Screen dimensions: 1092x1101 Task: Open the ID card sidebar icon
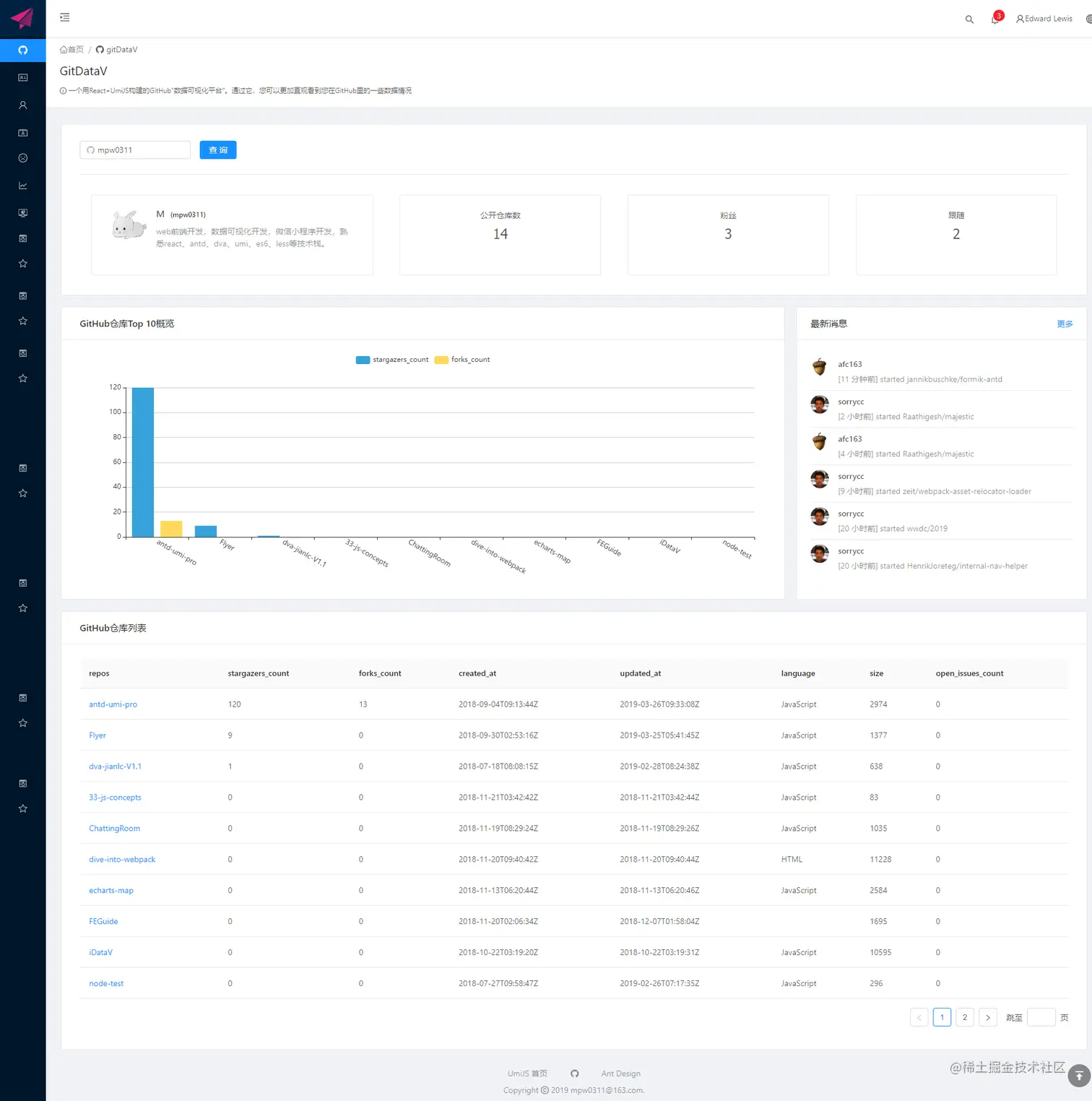point(23,77)
